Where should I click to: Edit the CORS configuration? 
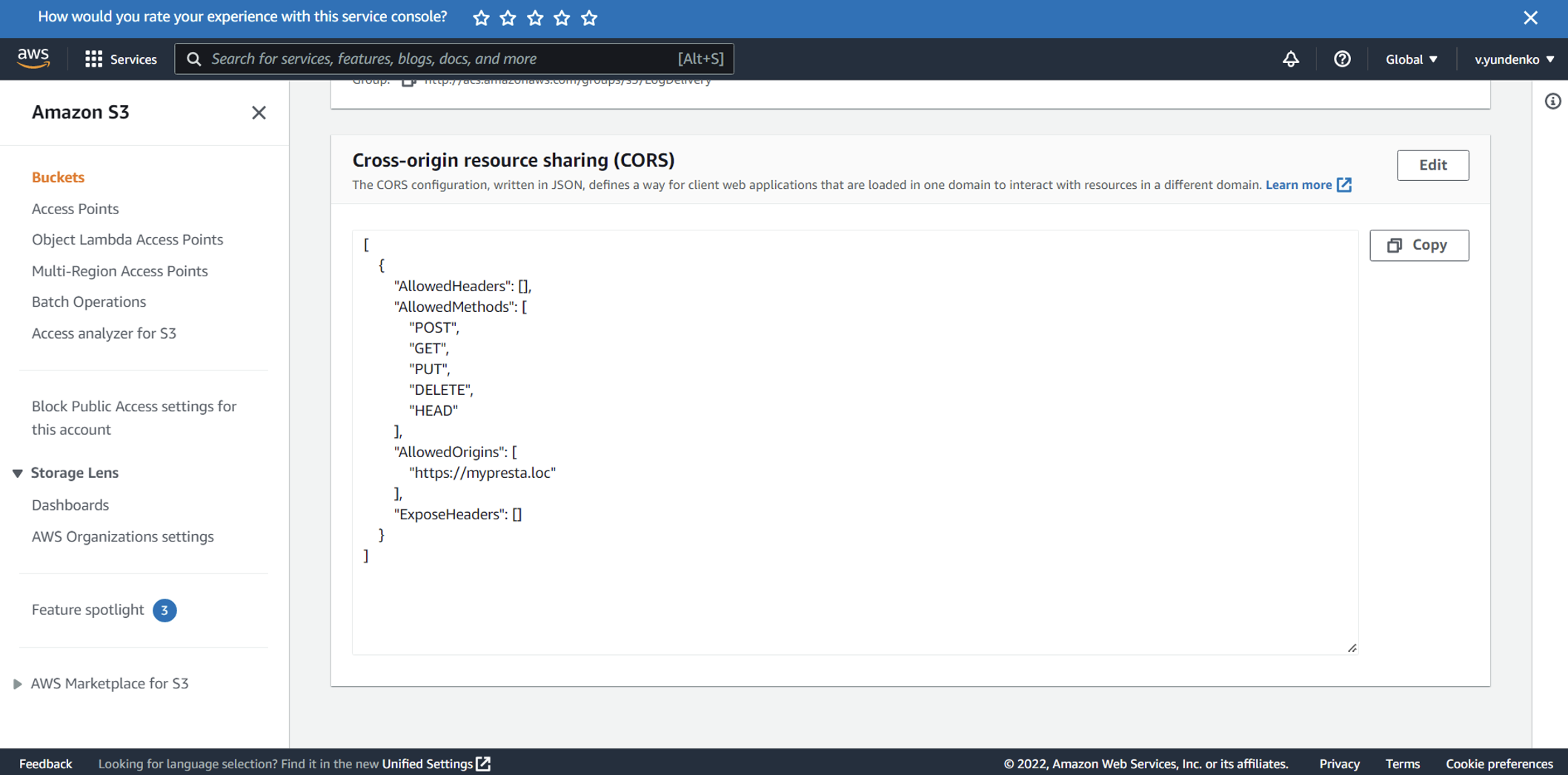(1432, 164)
